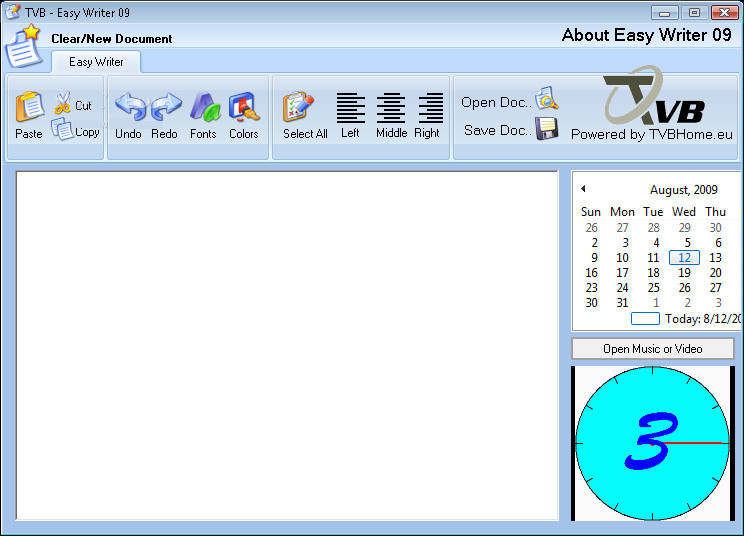Select August 5 in the calendar
This screenshot has height=536, width=744.
point(687,243)
